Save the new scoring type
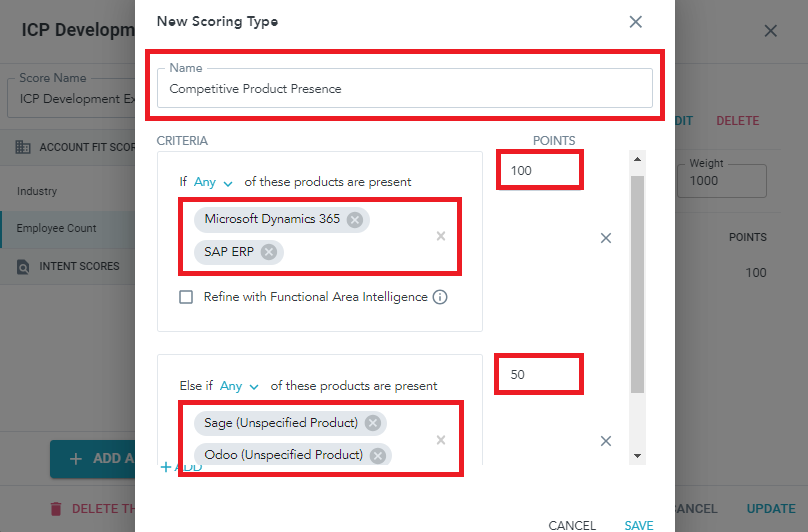 (x=639, y=525)
